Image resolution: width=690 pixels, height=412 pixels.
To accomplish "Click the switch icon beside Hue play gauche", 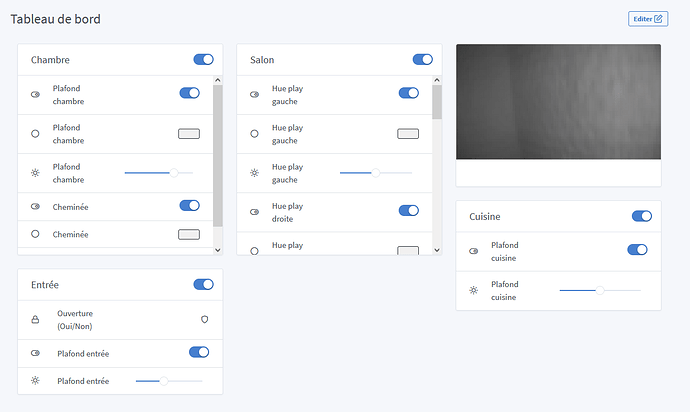I will point(254,95).
